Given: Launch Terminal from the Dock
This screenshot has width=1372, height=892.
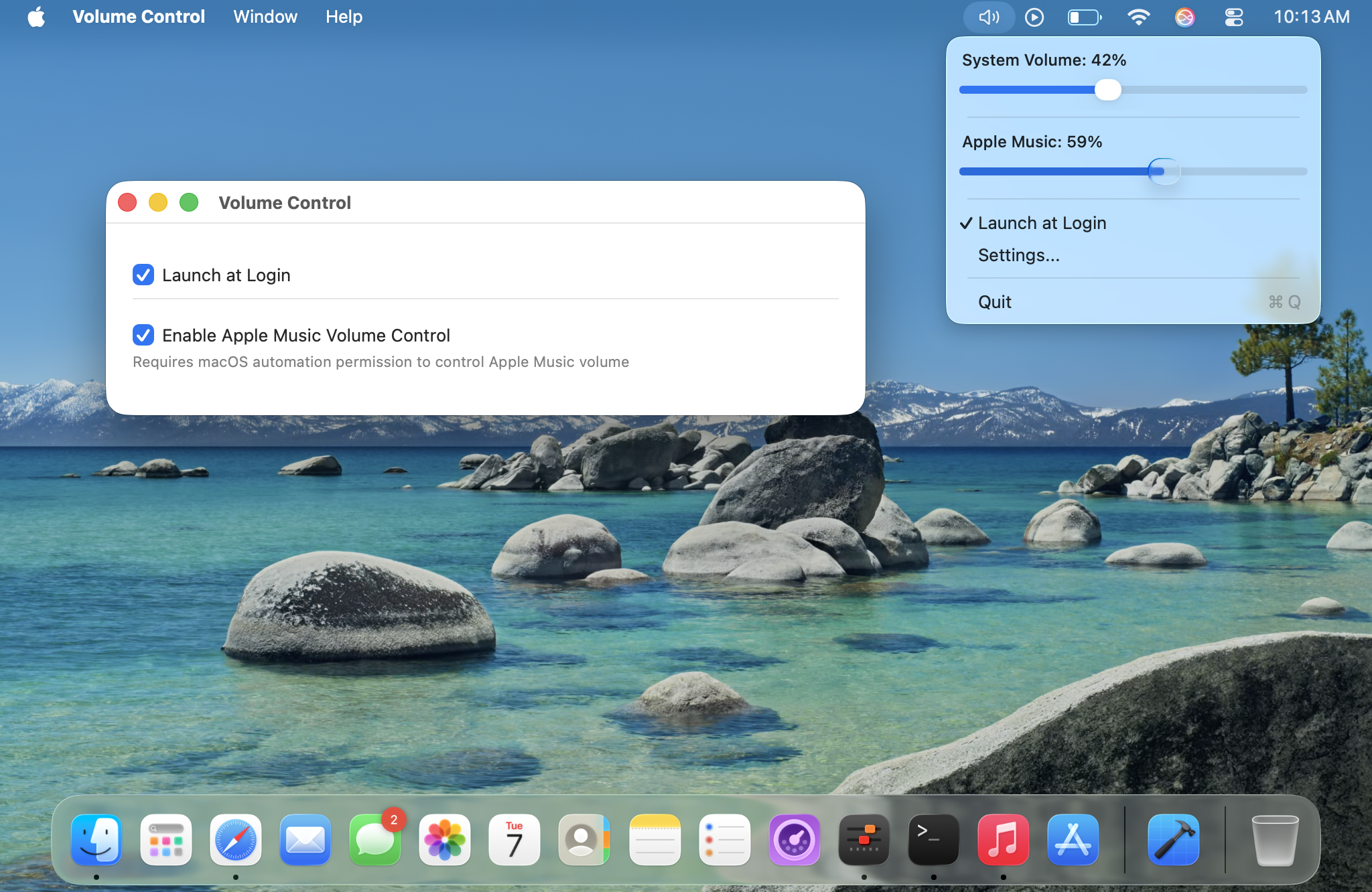Looking at the screenshot, I should (933, 839).
